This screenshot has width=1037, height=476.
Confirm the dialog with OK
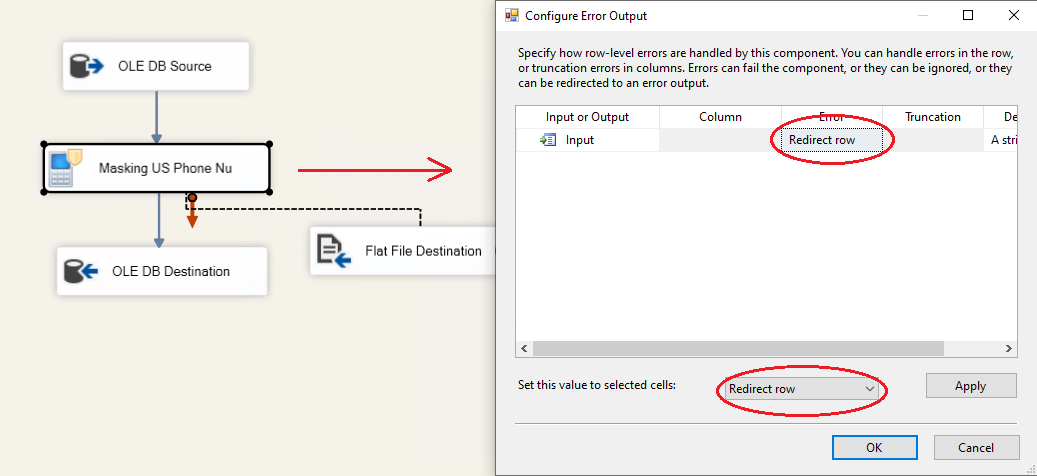coord(874,447)
